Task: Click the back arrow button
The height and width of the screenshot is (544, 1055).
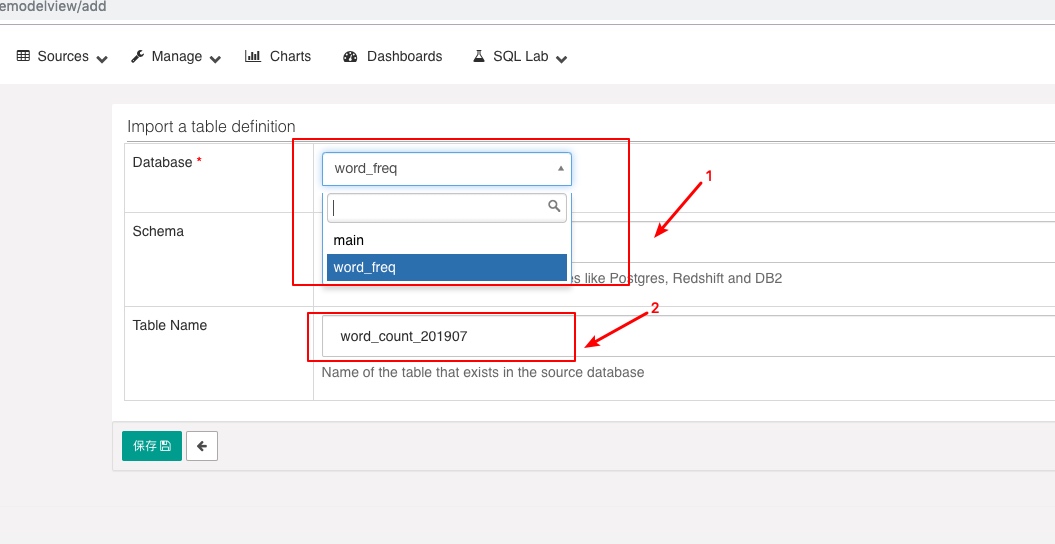Action: click(x=202, y=446)
